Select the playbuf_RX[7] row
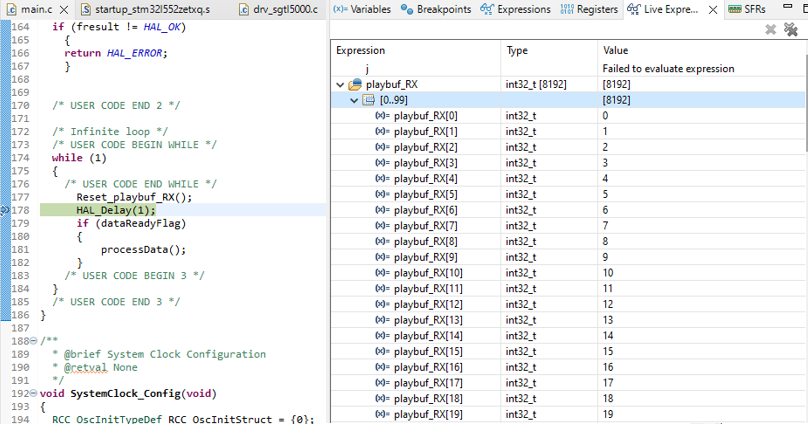Viewport: 808px width, 445px height. click(x=567, y=226)
